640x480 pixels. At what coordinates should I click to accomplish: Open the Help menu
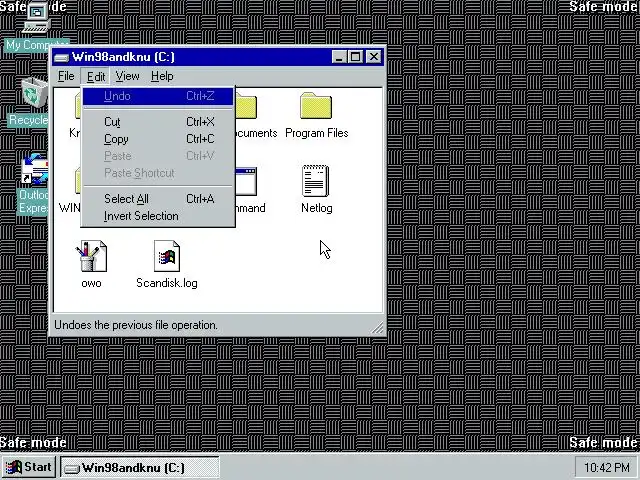[x=162, y=76]
